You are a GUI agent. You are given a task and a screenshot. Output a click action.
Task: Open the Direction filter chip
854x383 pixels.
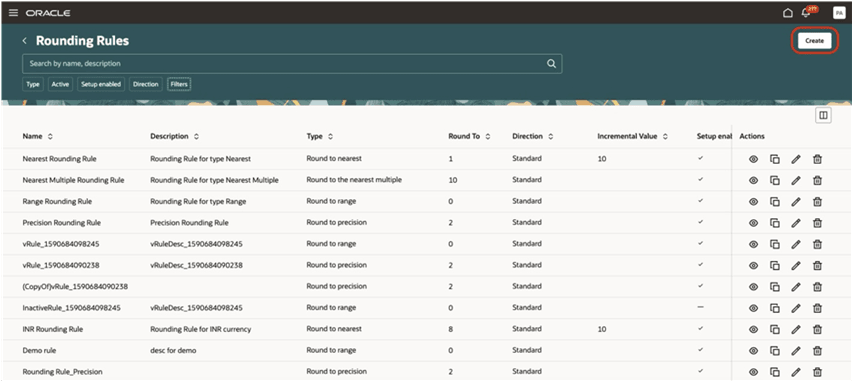pos(145,84)
